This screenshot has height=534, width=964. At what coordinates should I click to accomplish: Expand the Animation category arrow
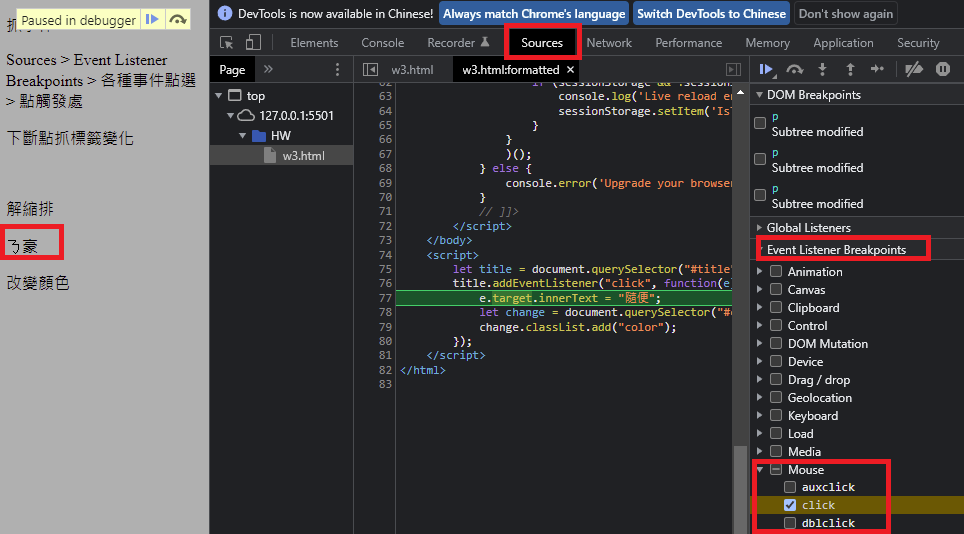tap(760, 271)
